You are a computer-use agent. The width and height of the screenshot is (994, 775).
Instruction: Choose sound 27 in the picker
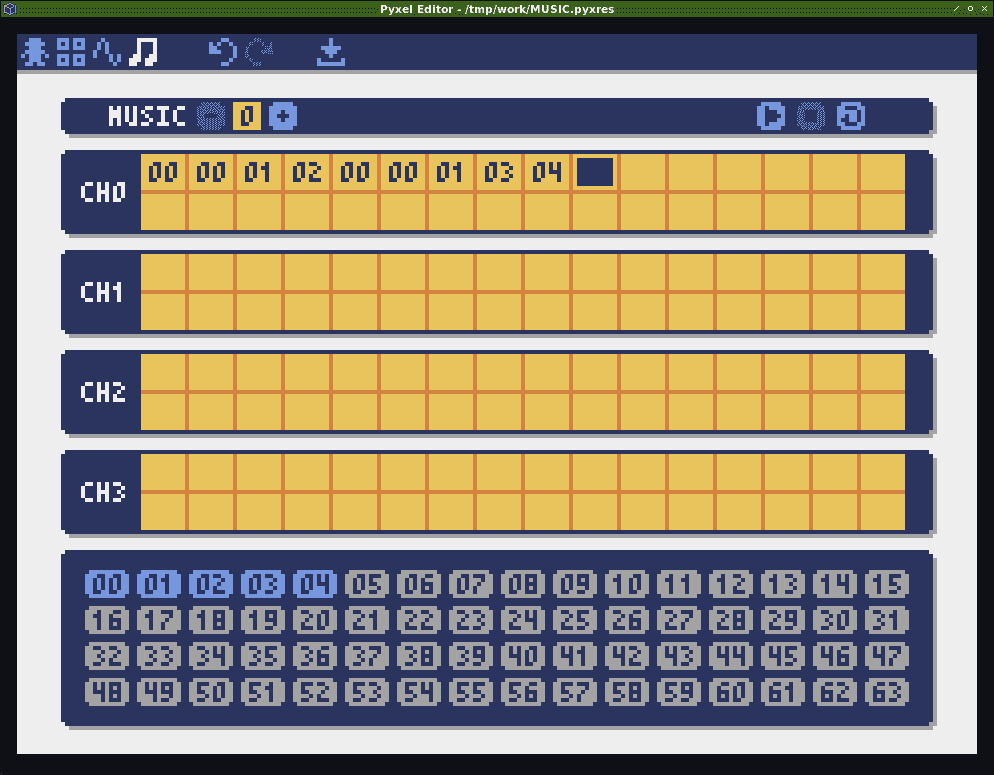point(679,620)
